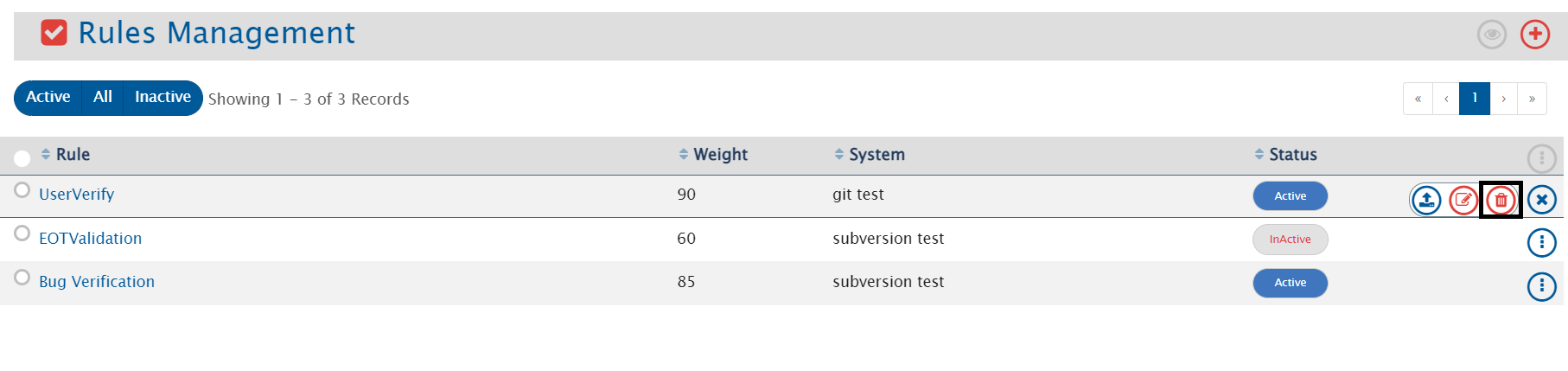Click the header column options dots icon
Viewport: 1568px width, 371px height.
[1542, 158]
